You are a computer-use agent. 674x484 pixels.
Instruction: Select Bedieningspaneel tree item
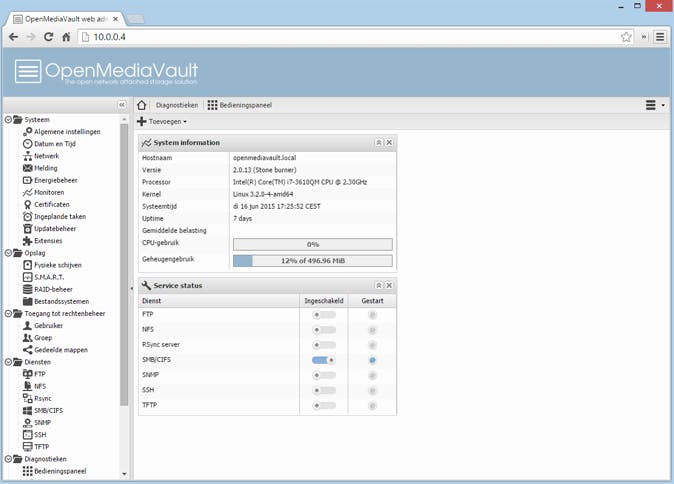click(60, 471)
